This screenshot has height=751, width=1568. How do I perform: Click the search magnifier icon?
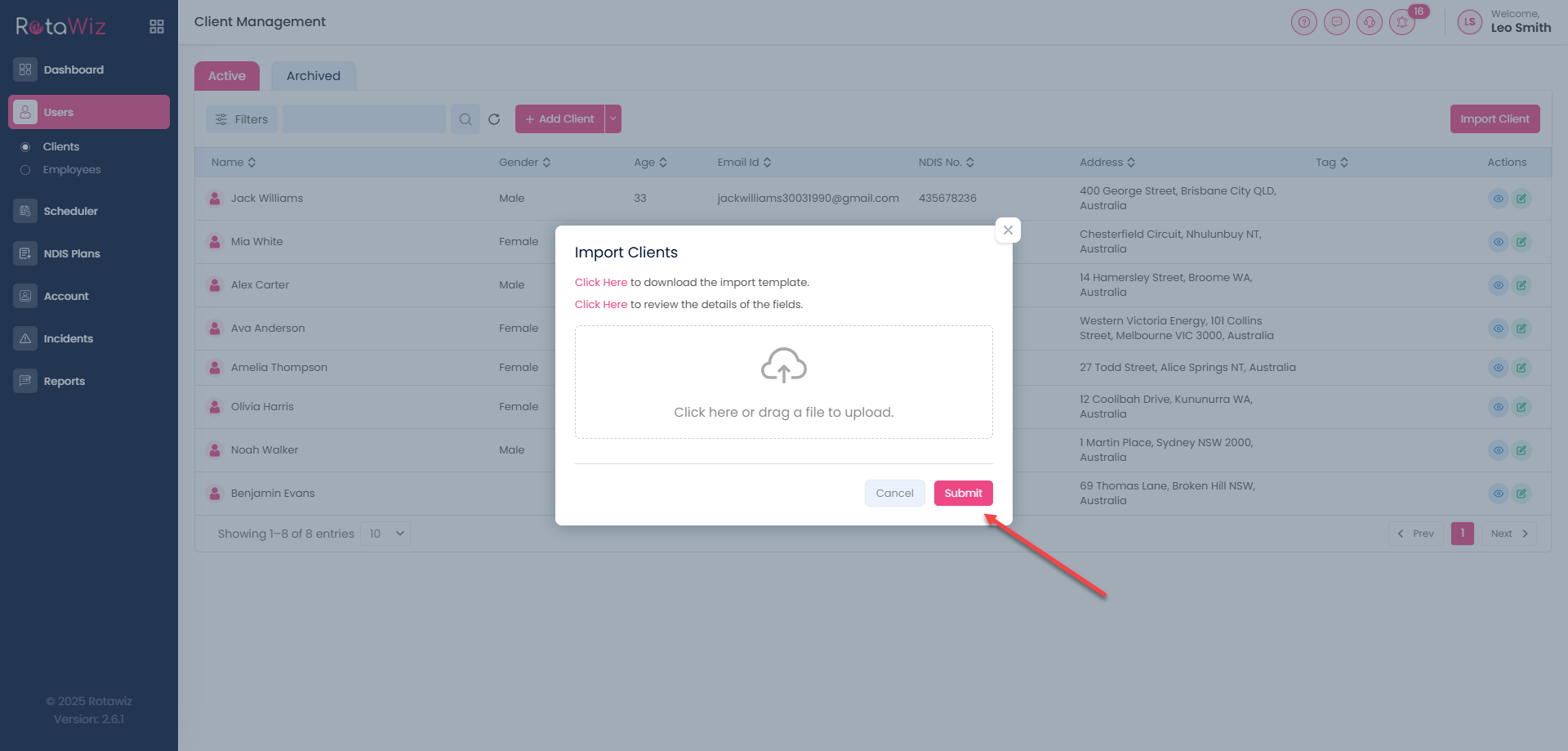tap(465, 119)
